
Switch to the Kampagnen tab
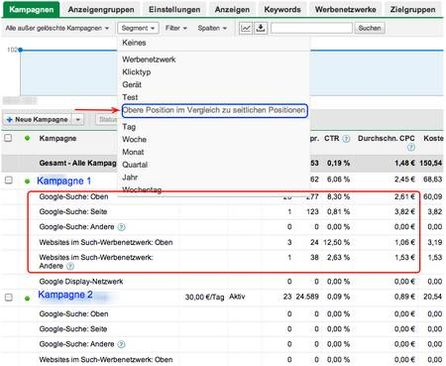coord(31,9)
